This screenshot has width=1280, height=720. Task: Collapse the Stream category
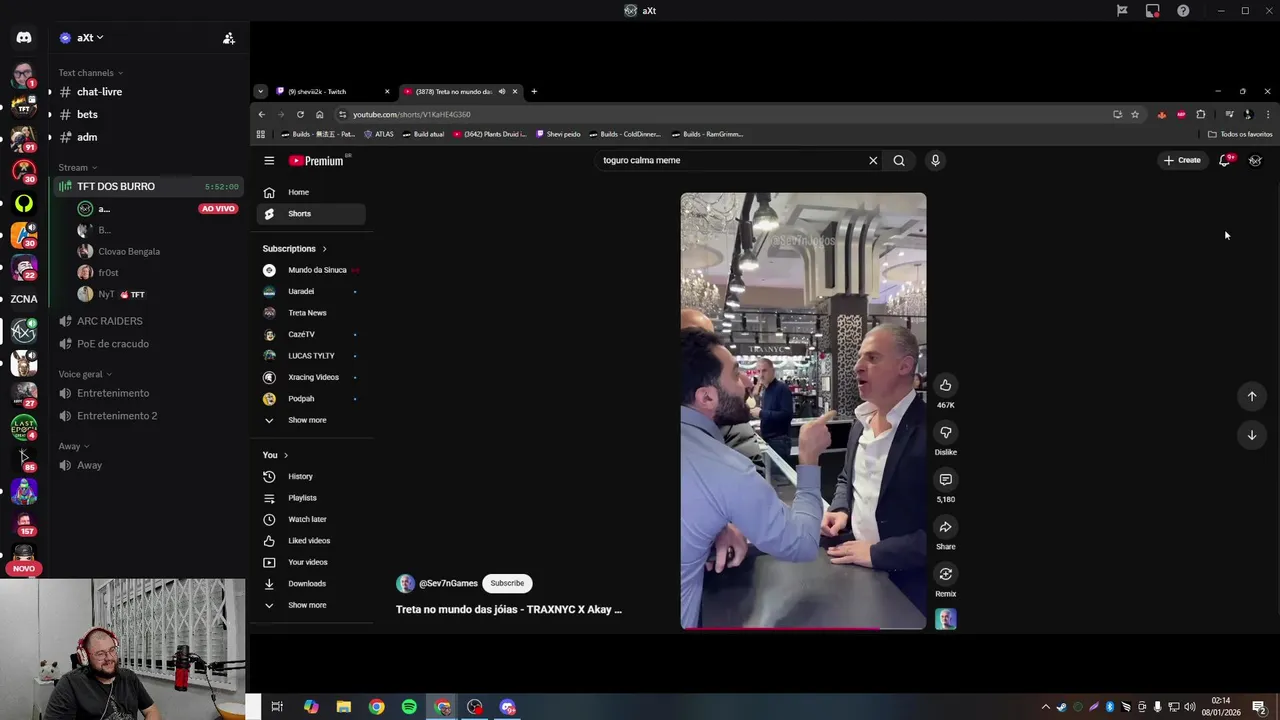(x=77, y=168)
